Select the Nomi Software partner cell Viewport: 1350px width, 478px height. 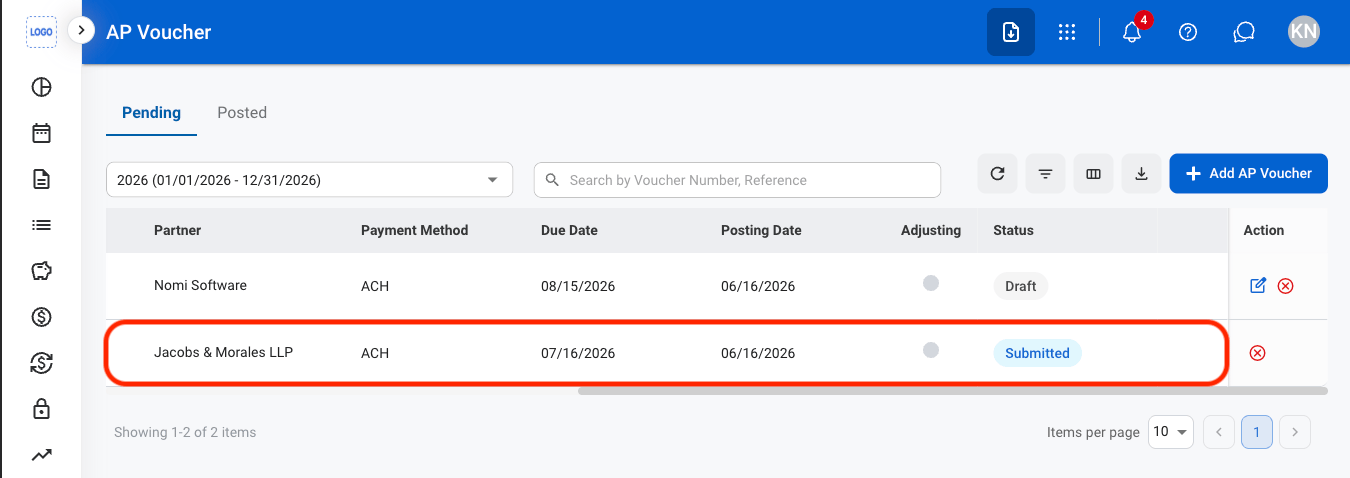[200, 285]
